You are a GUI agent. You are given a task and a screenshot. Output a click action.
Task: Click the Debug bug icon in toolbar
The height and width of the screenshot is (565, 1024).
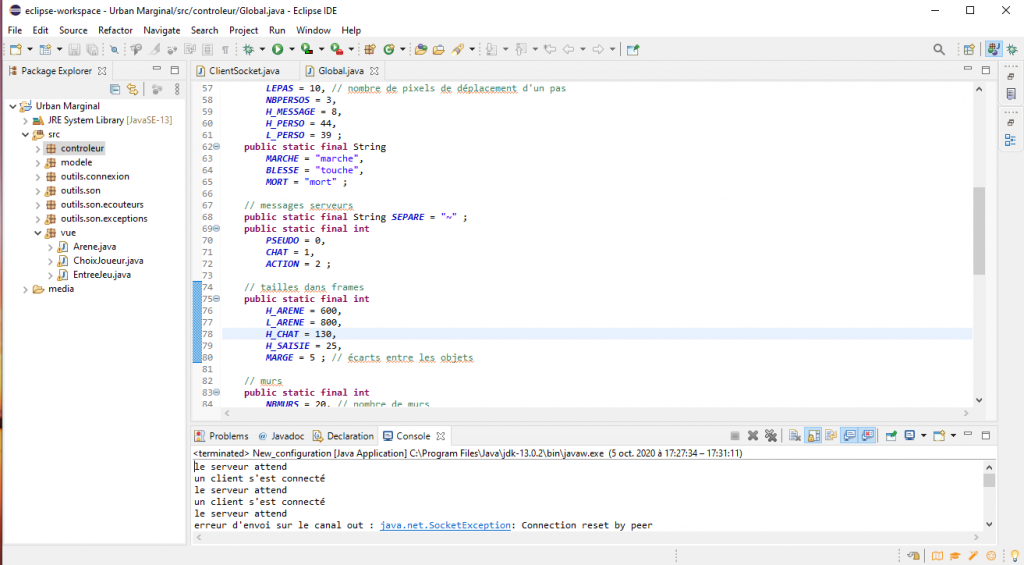248,49
